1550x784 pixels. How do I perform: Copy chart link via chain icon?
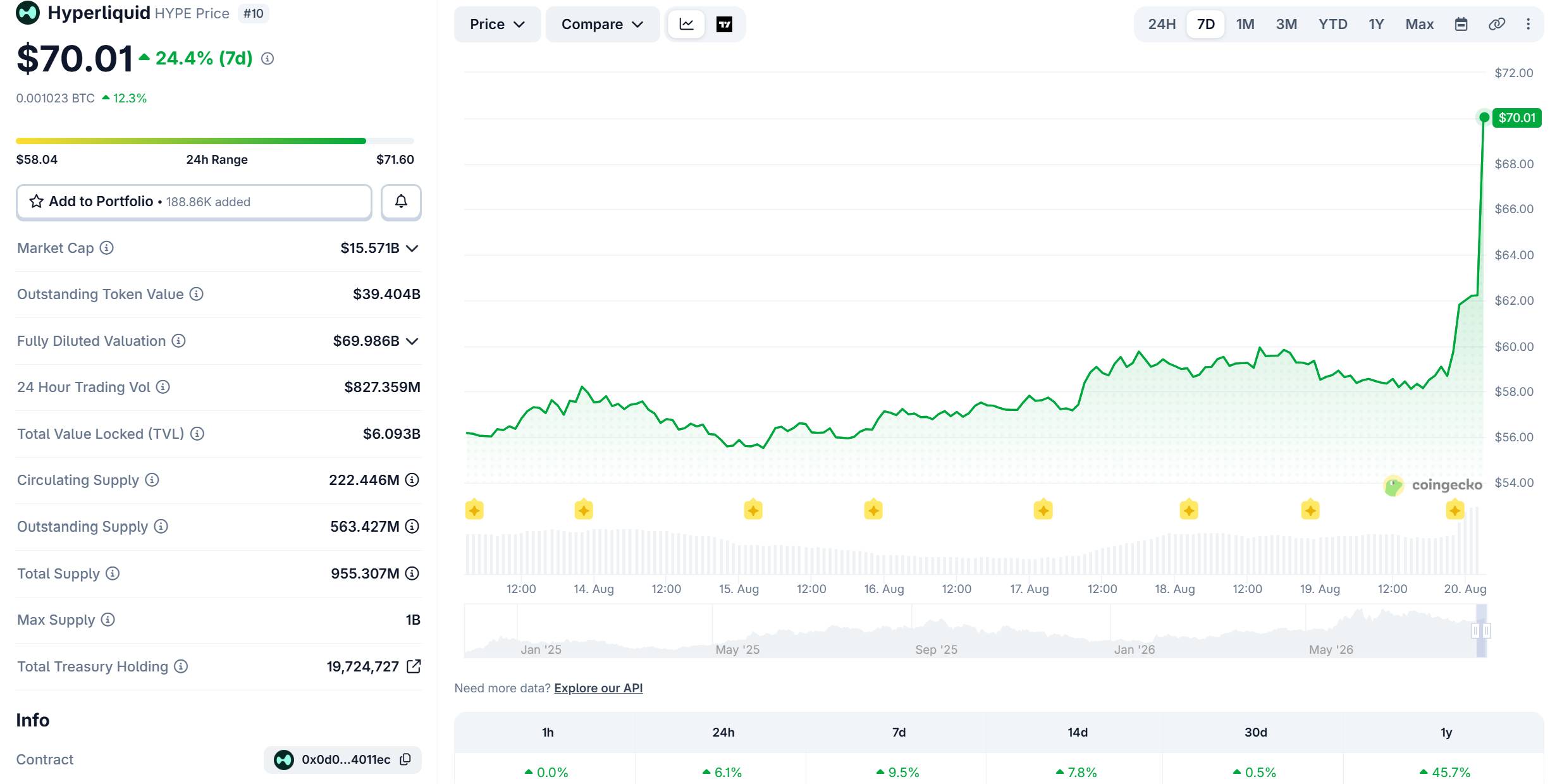(x=1496, y=24)
